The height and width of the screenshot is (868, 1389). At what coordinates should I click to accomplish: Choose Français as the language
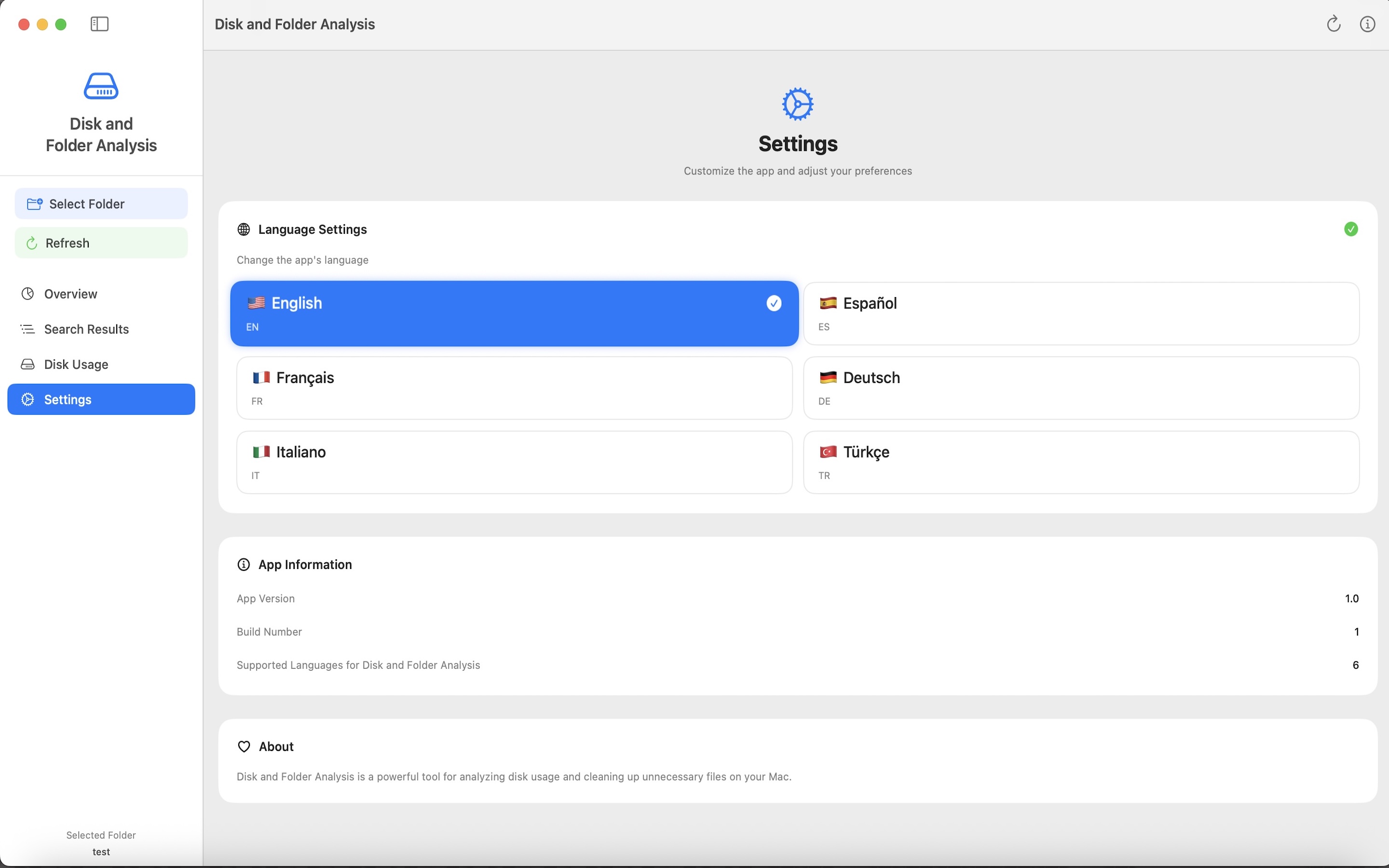[514, 388]
